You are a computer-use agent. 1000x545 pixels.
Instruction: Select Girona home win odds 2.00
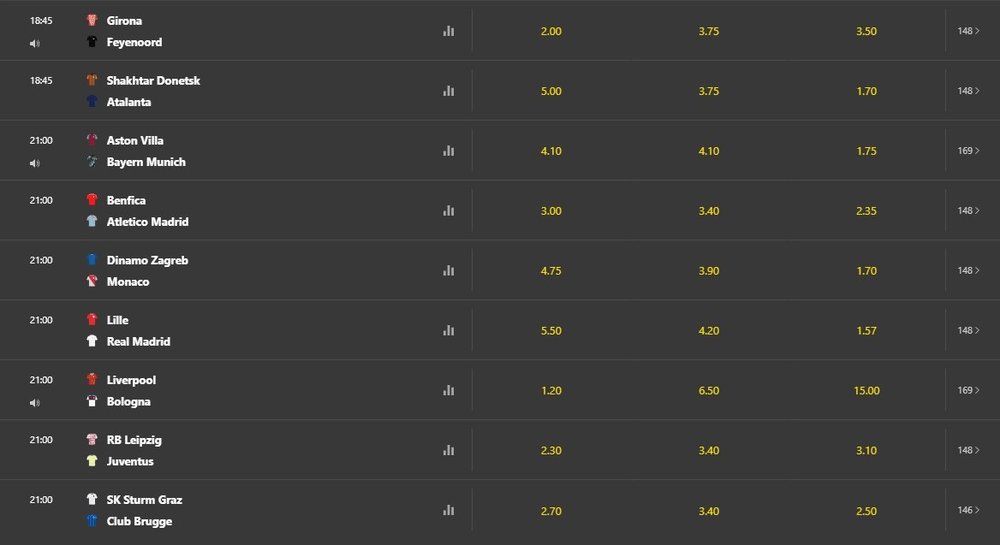551,31
